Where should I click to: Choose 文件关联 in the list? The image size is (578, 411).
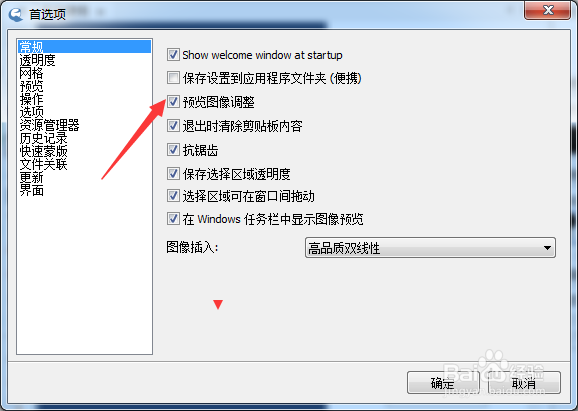point(43,164)
